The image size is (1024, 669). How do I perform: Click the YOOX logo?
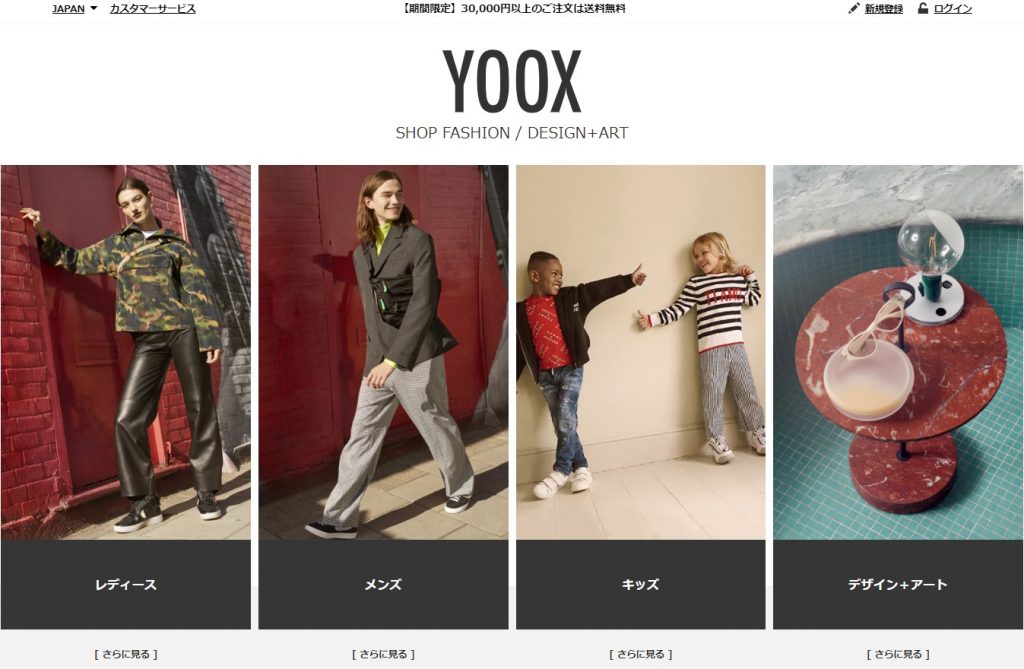[x=512, y=82]
